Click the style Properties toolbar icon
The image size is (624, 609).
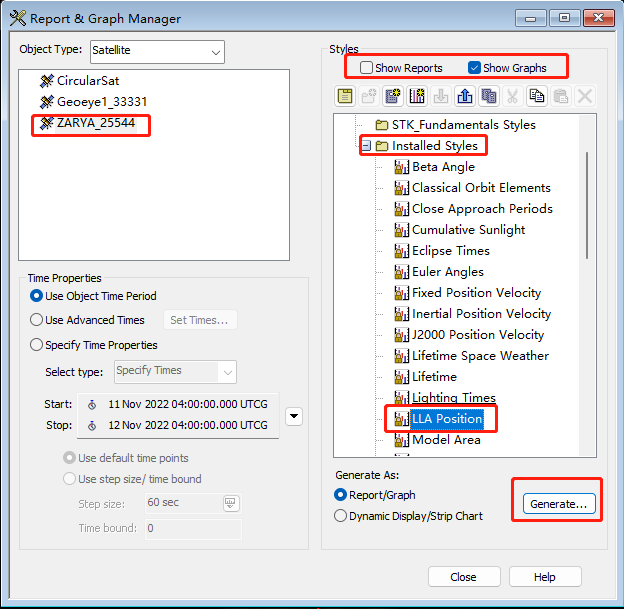click(345, 96)
